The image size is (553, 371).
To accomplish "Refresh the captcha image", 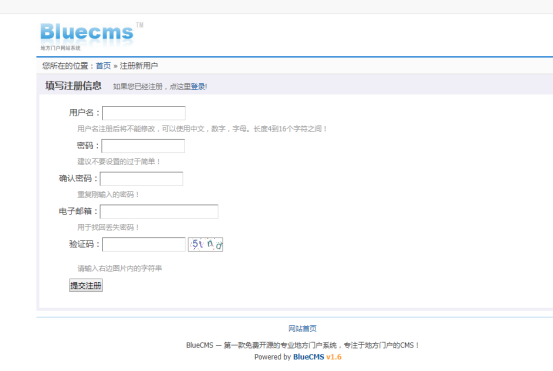I will coord(206,244).
